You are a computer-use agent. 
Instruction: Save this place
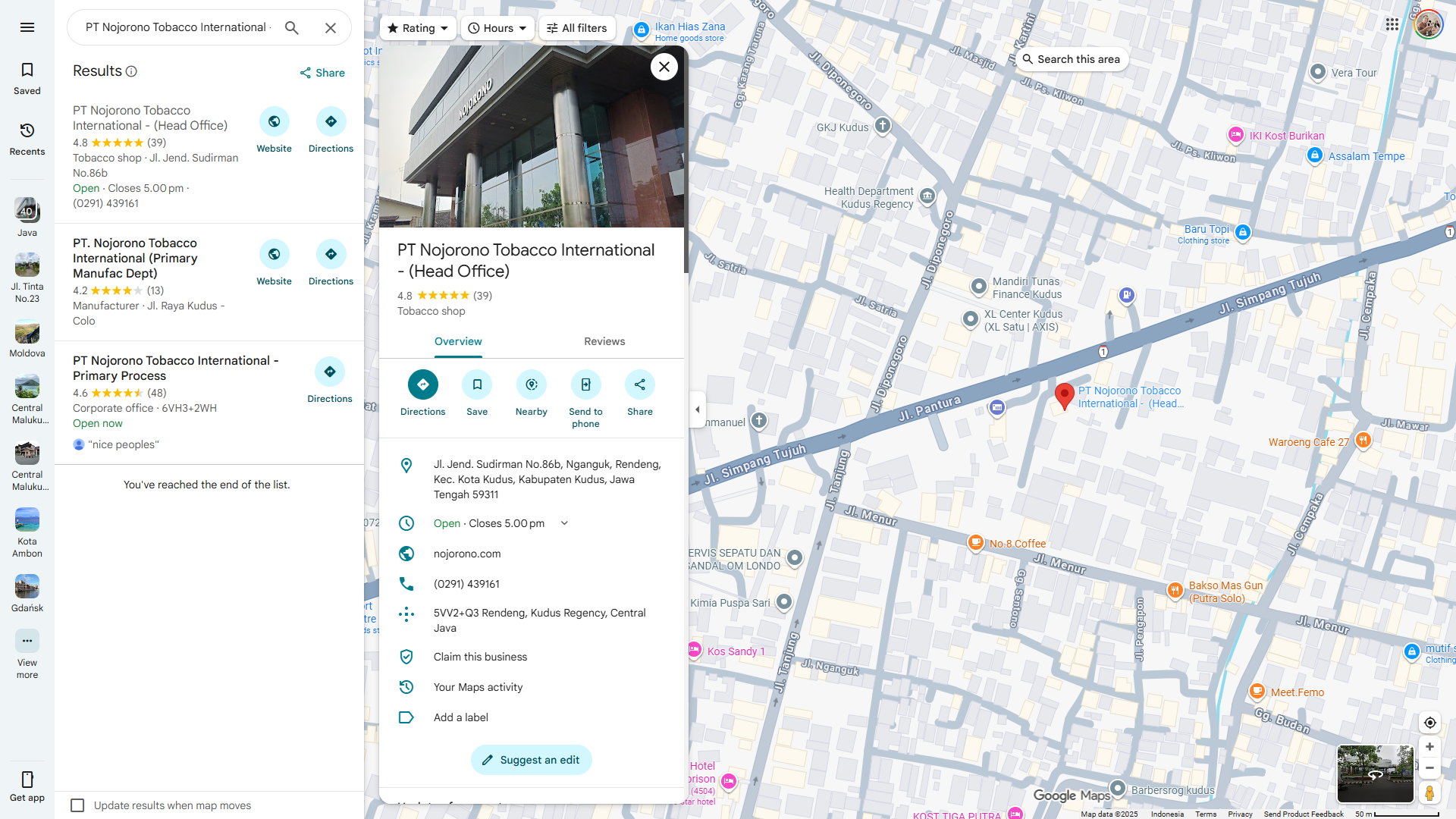click(x=477, y=394)
